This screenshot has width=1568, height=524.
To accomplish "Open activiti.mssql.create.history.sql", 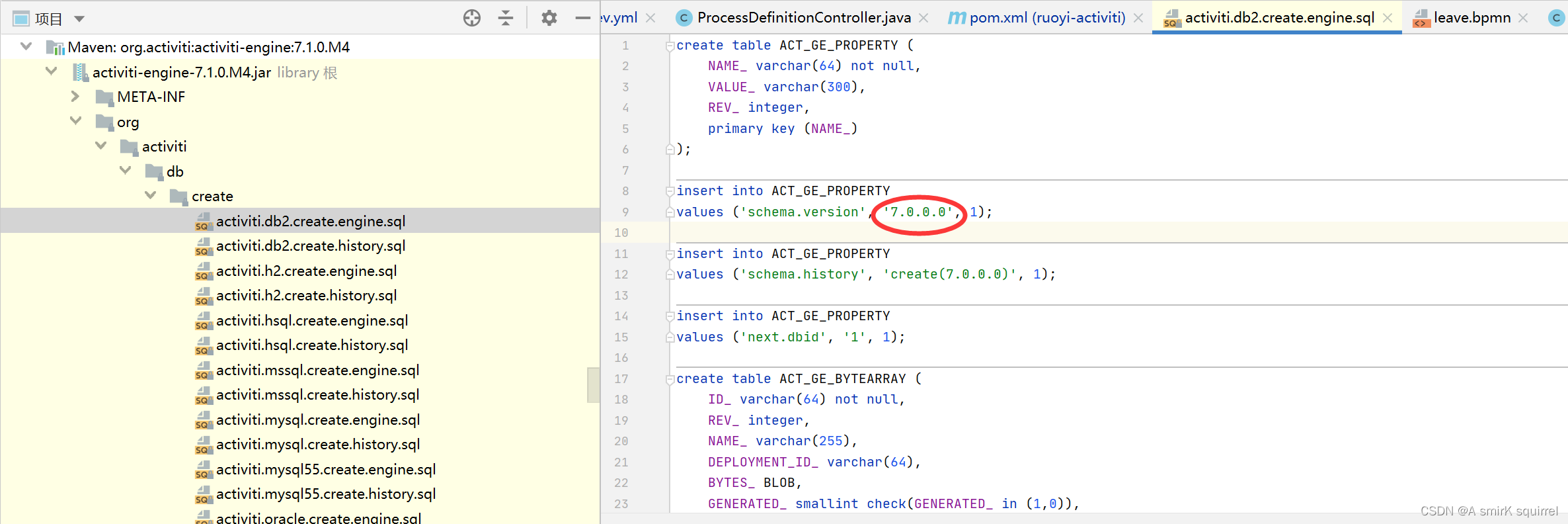I will [x=318, y=395].
